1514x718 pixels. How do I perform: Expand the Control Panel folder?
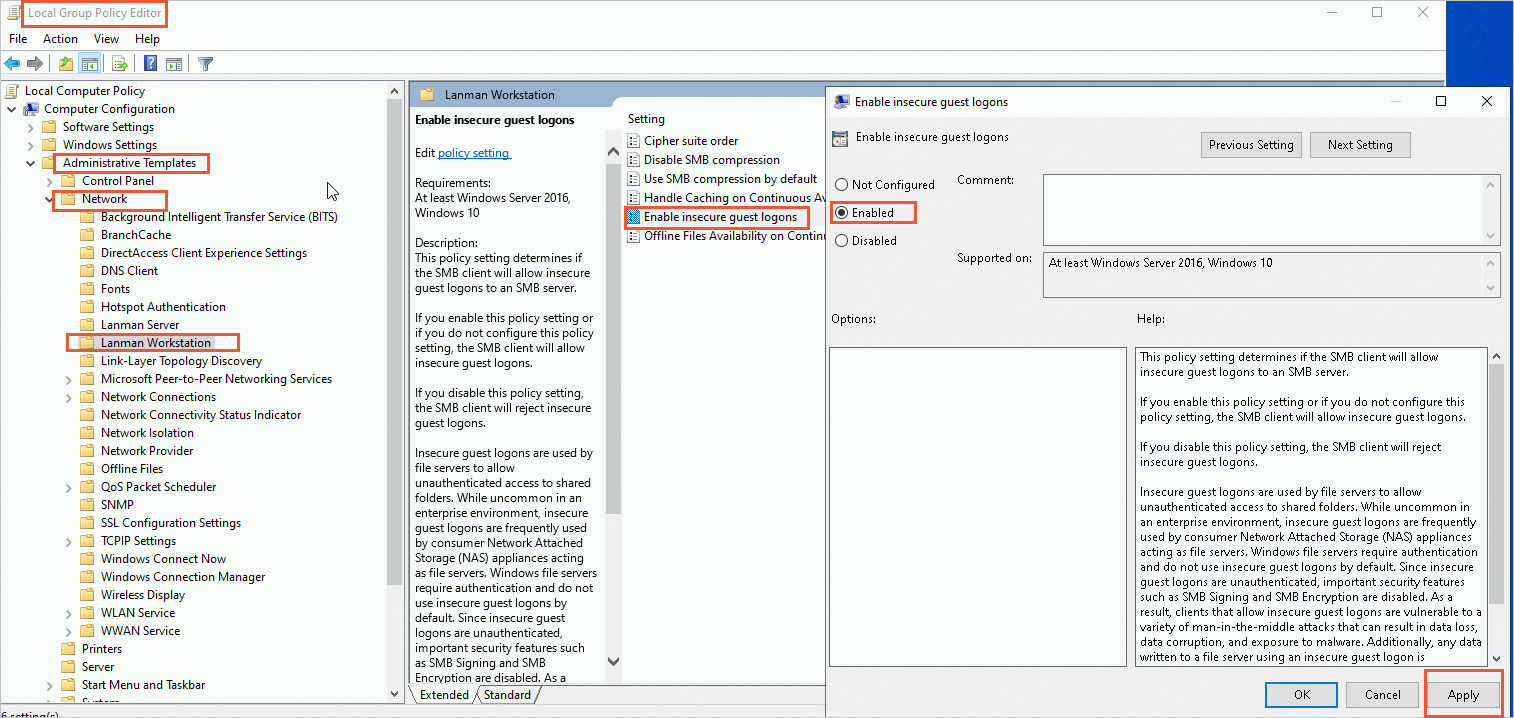[x=49, y=181]
